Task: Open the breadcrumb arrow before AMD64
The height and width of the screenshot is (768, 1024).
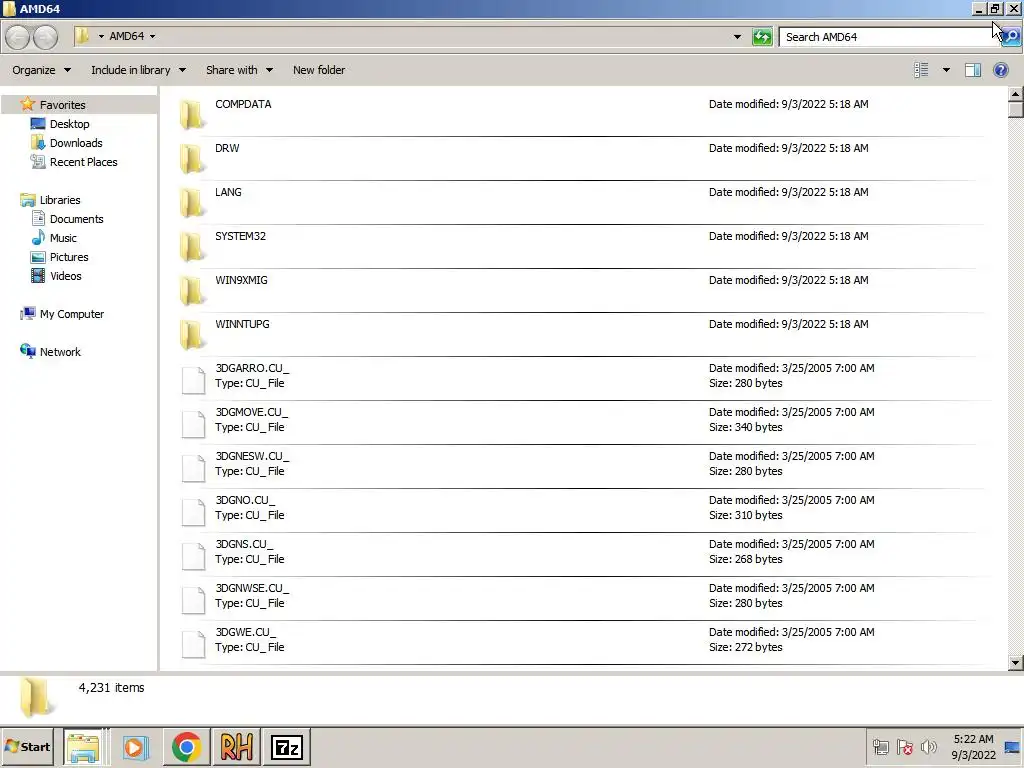Action: 101,37
